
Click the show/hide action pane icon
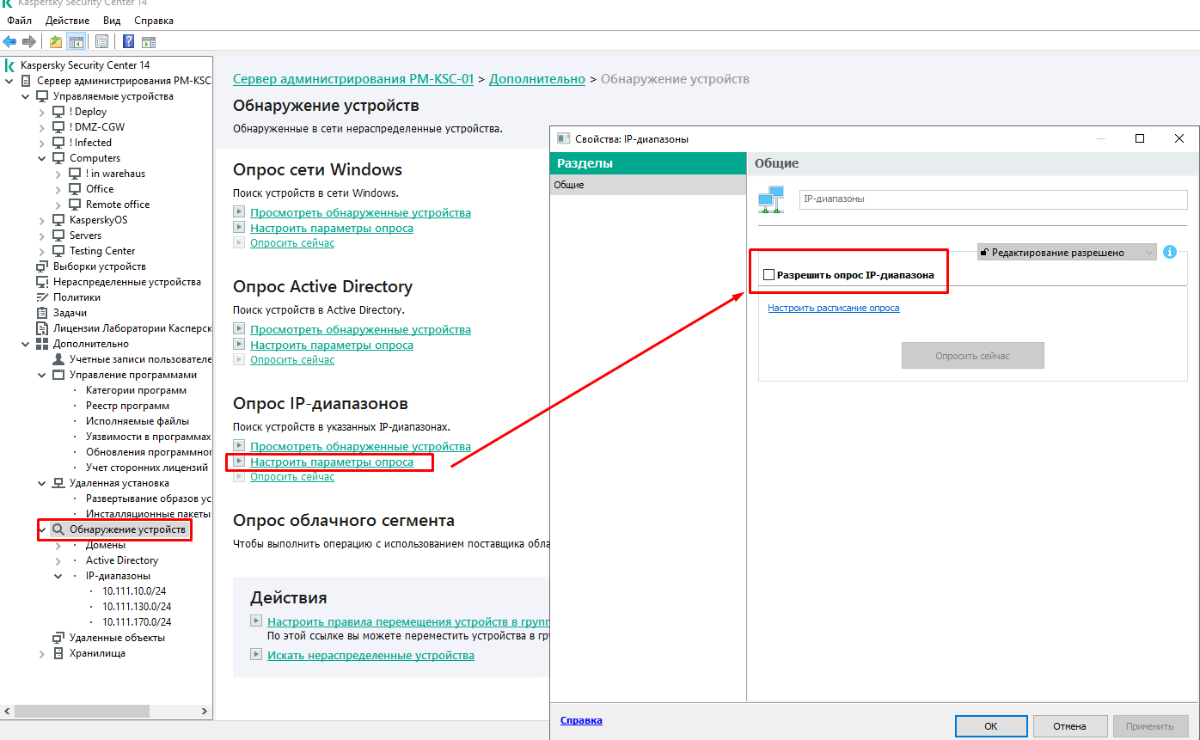click(x=149, y=42)
